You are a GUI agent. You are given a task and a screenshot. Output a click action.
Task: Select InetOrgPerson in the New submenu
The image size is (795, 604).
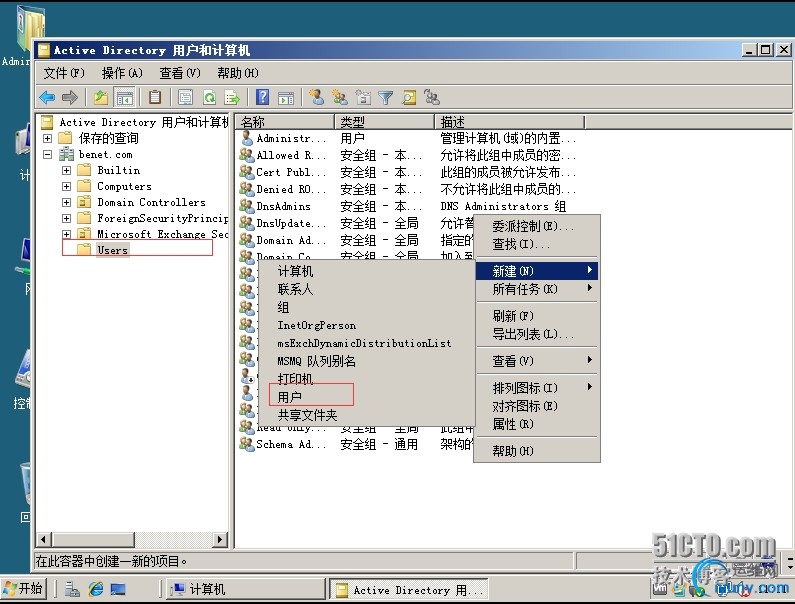pos(367,325)
